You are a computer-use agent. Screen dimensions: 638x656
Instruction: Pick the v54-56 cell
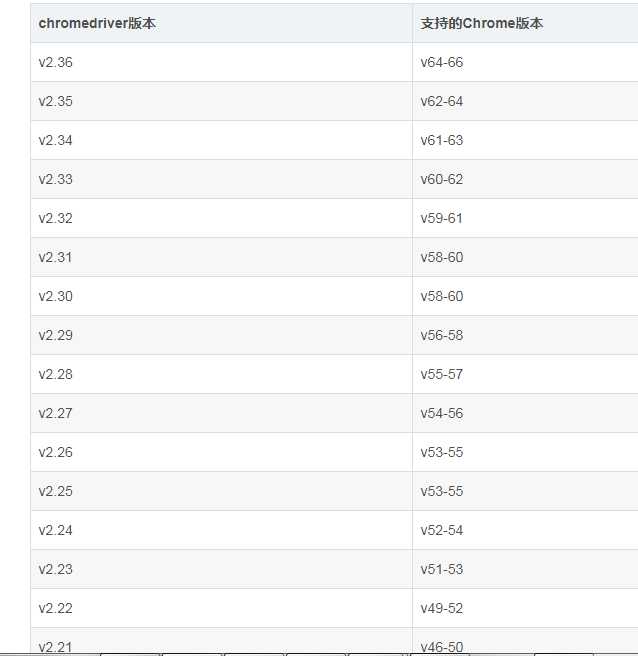525,413
